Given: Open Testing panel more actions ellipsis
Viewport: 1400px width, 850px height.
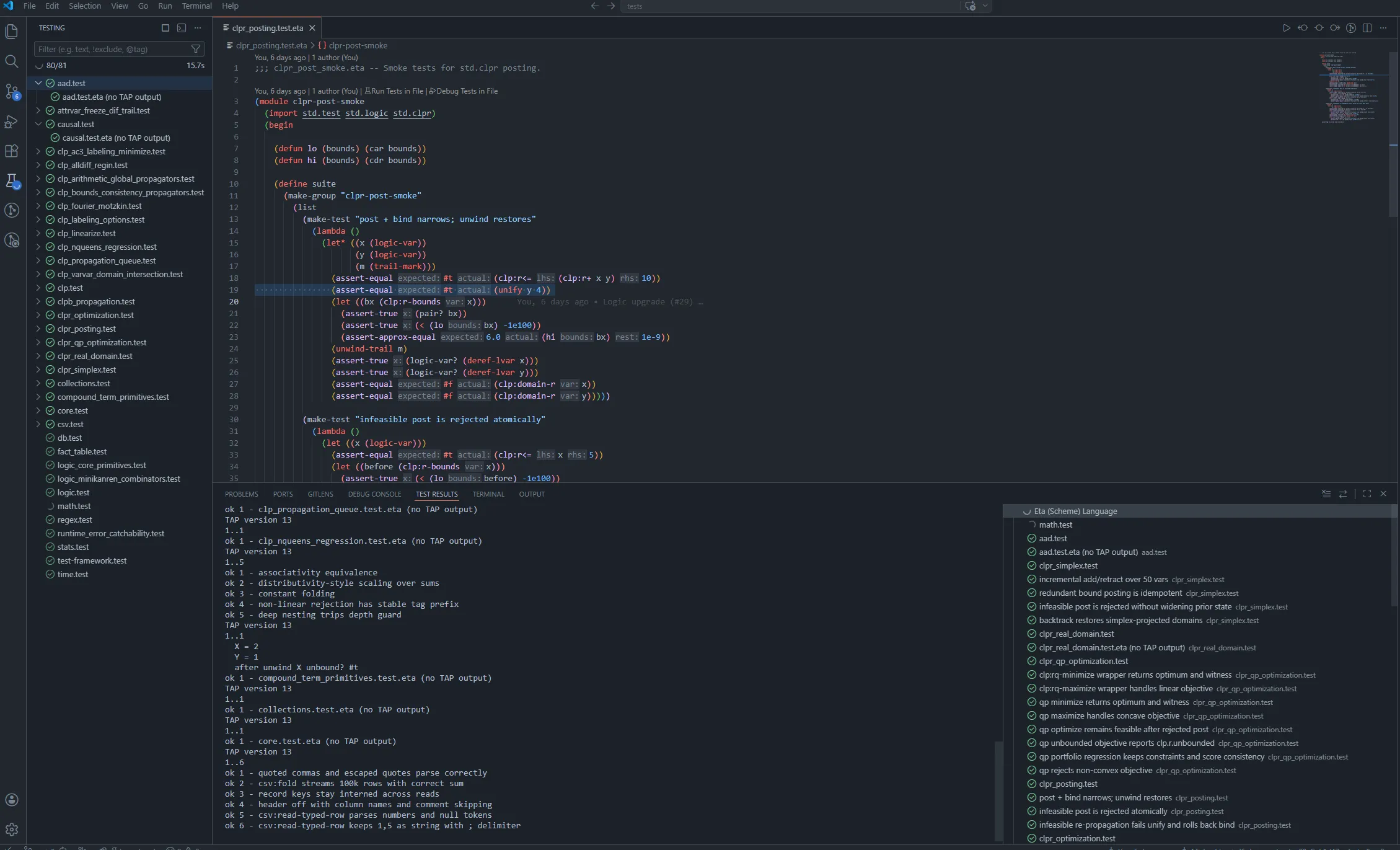Looking at the screenshot, I should point(198,28).
